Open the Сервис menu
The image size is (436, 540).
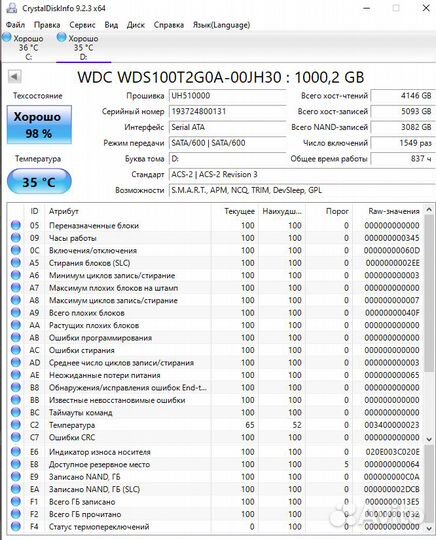(x=82, y=25)
